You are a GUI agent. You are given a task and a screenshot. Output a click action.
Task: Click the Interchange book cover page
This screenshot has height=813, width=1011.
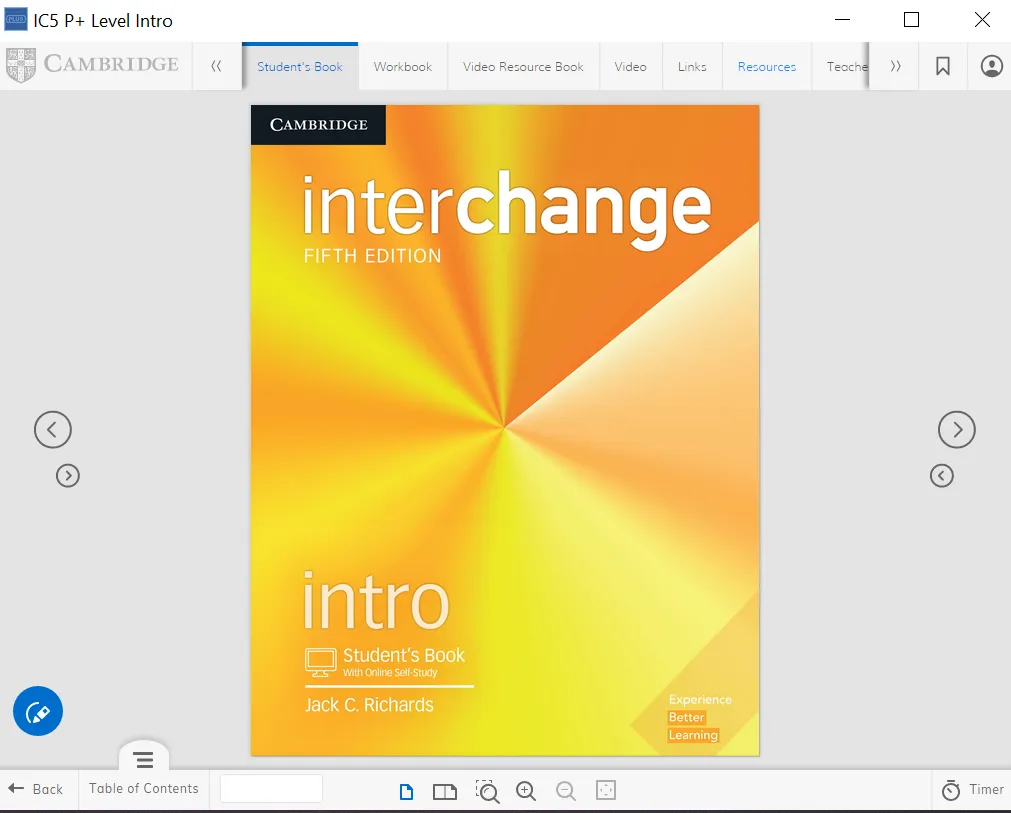pyautogui.click(x=505, y=430)
